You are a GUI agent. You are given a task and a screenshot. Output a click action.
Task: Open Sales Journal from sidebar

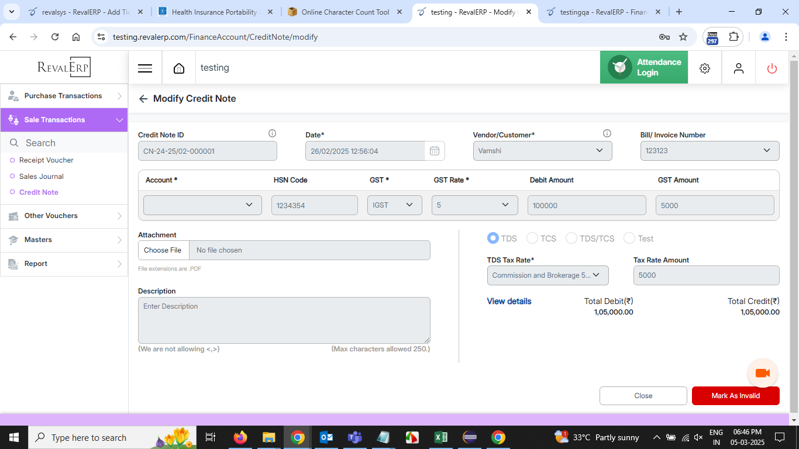41,176
